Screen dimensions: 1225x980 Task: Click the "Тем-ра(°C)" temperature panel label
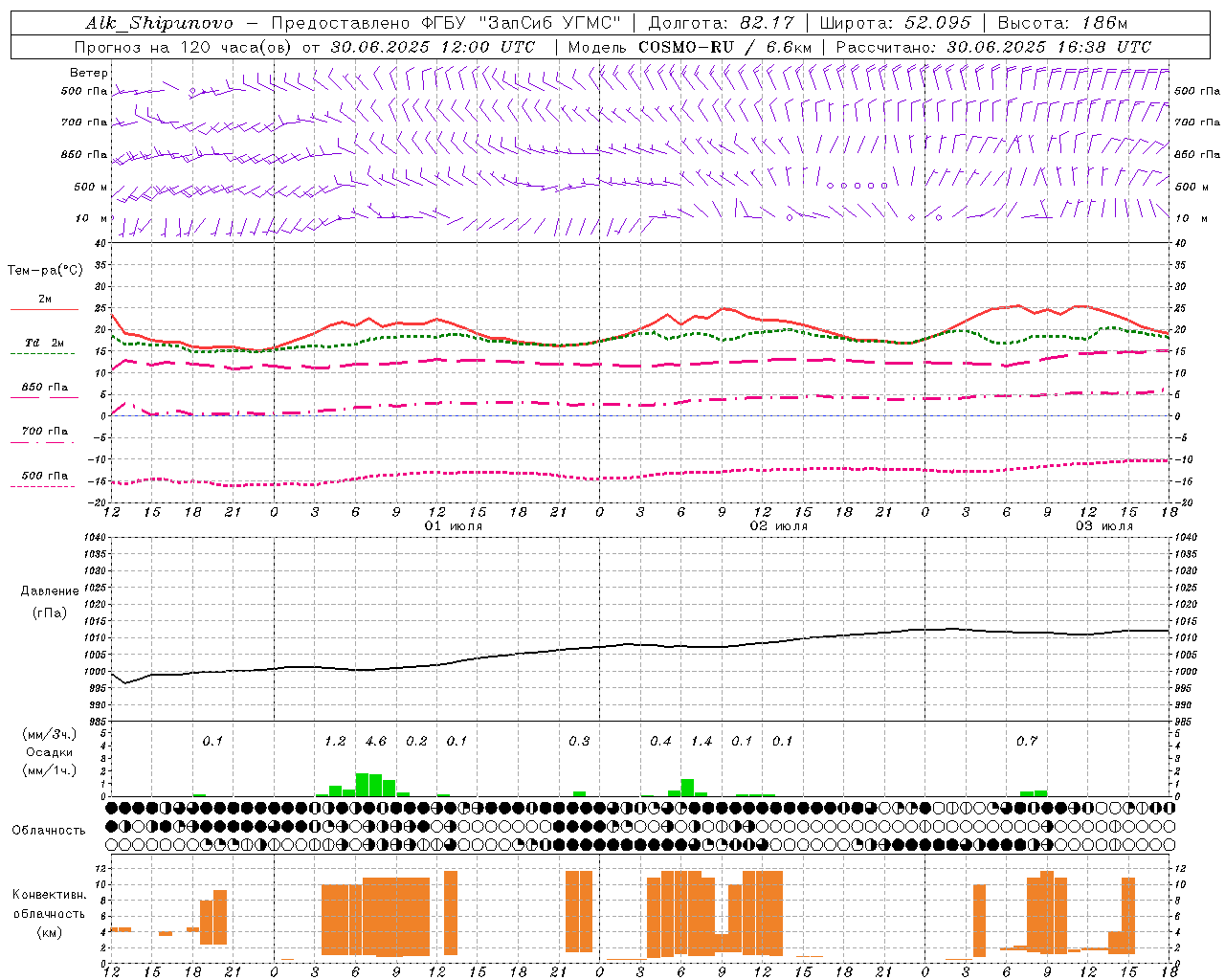(x=45, y=271)
